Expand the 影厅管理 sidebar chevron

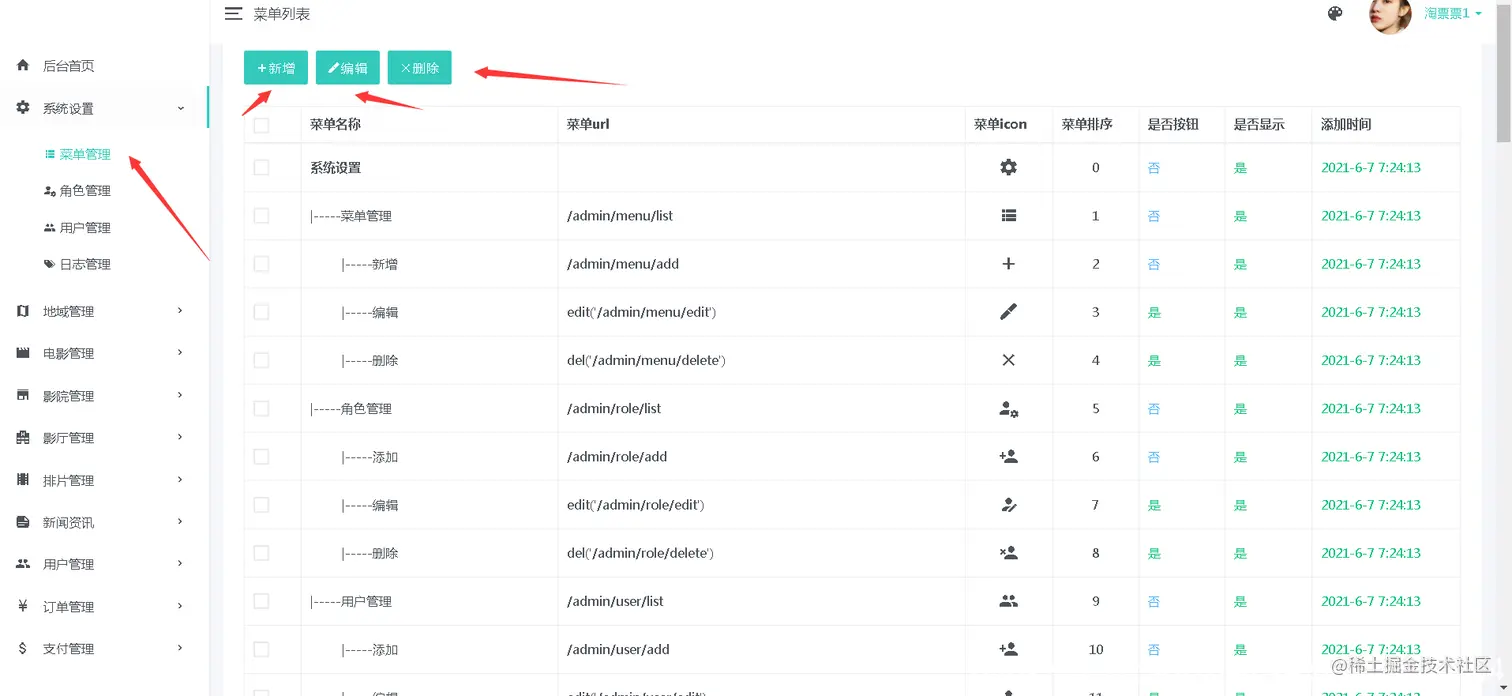coord(180,437)
